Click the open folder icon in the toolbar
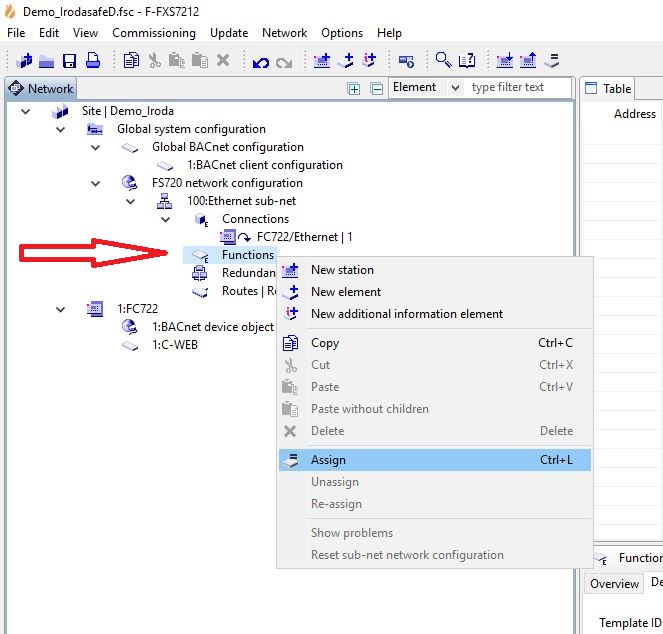 (47, 61)
